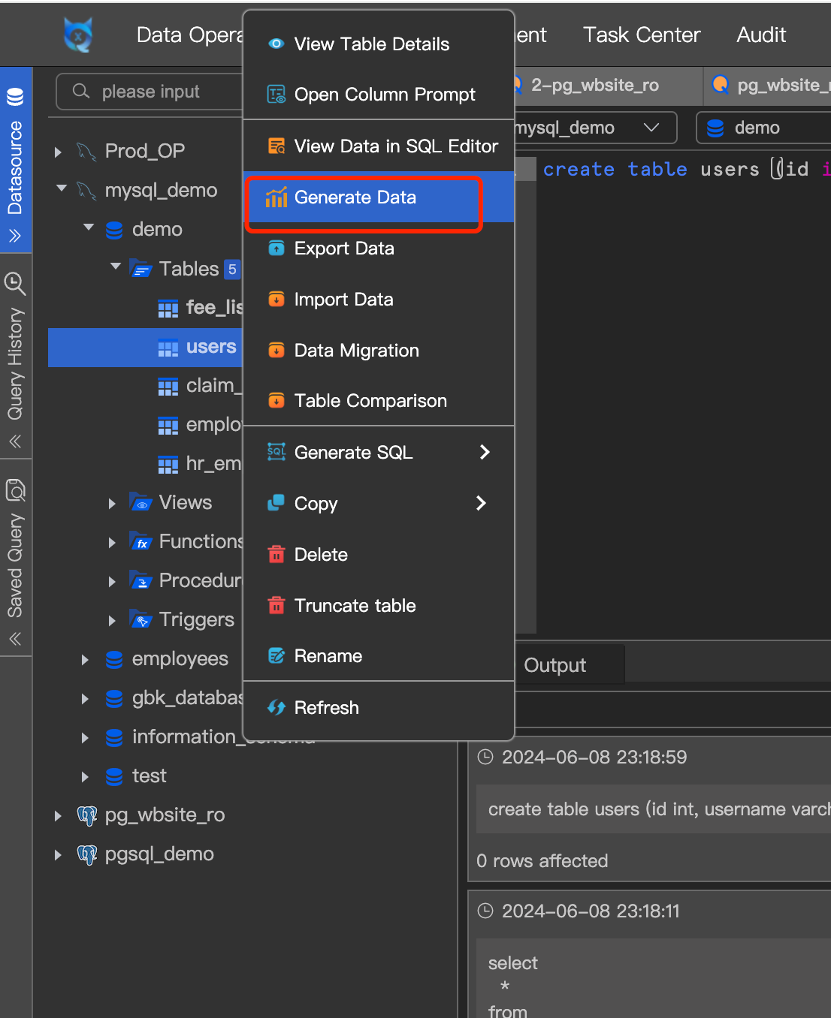The height and width of the screenshot is (1018, 832).
Task: Open the Saved Query side tab
Action: [16, 558]
